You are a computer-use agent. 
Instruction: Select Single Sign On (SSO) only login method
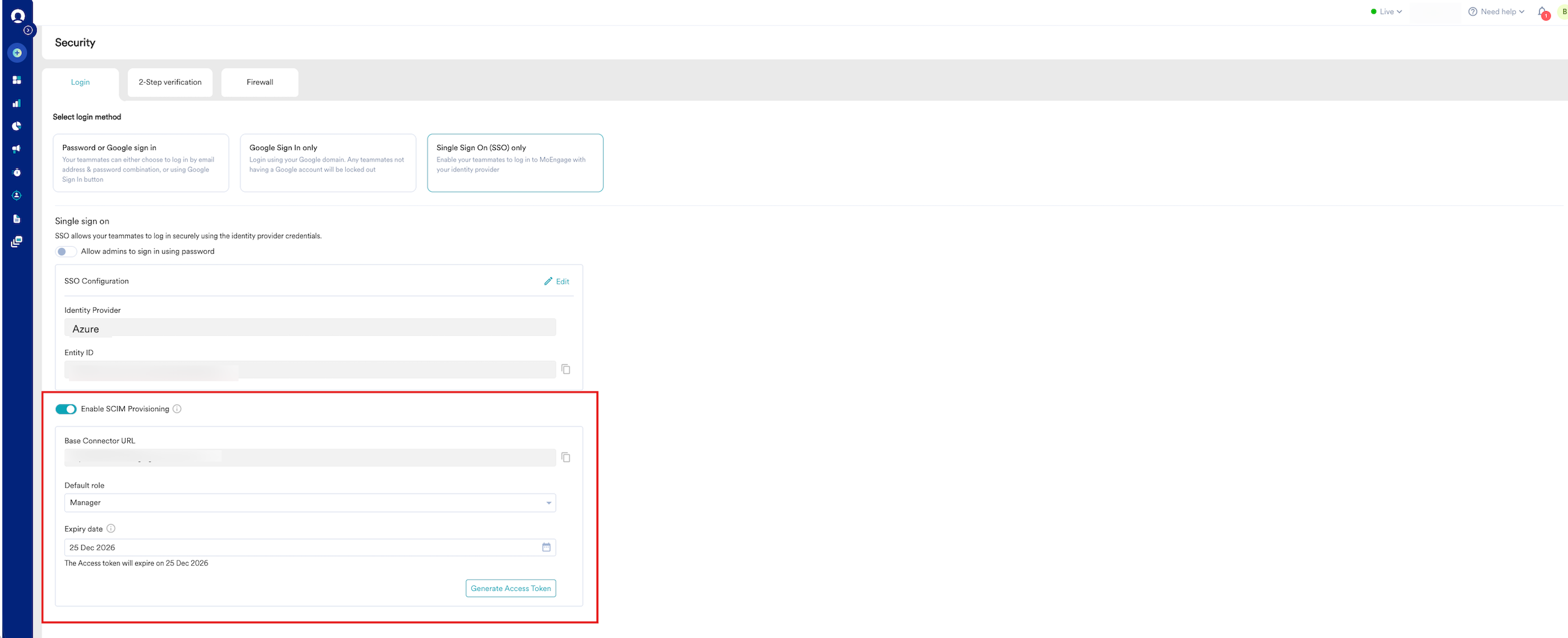(x=514, y=163)
